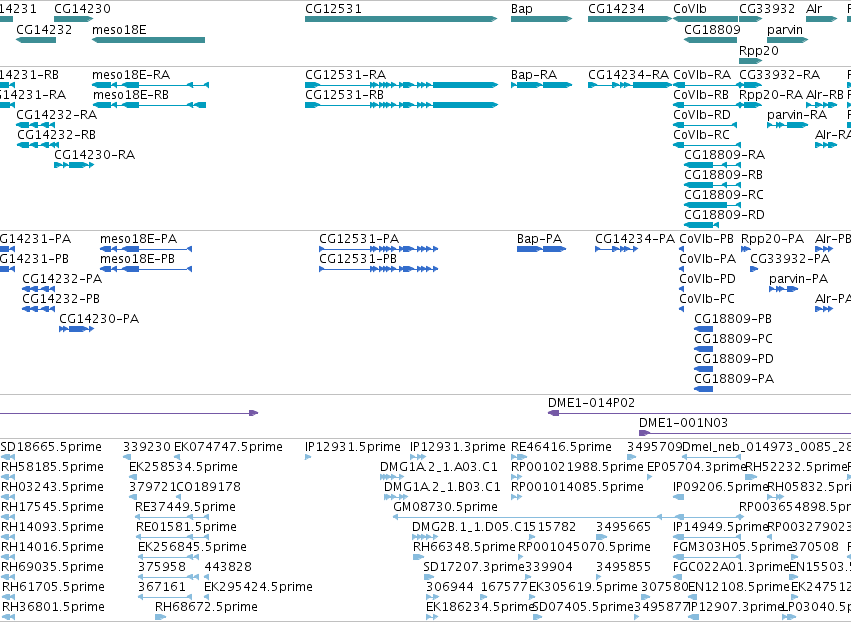This screenshot has width=851, height=622.
Task: Select the CG33932 gene label
Action: coord(766,9)
